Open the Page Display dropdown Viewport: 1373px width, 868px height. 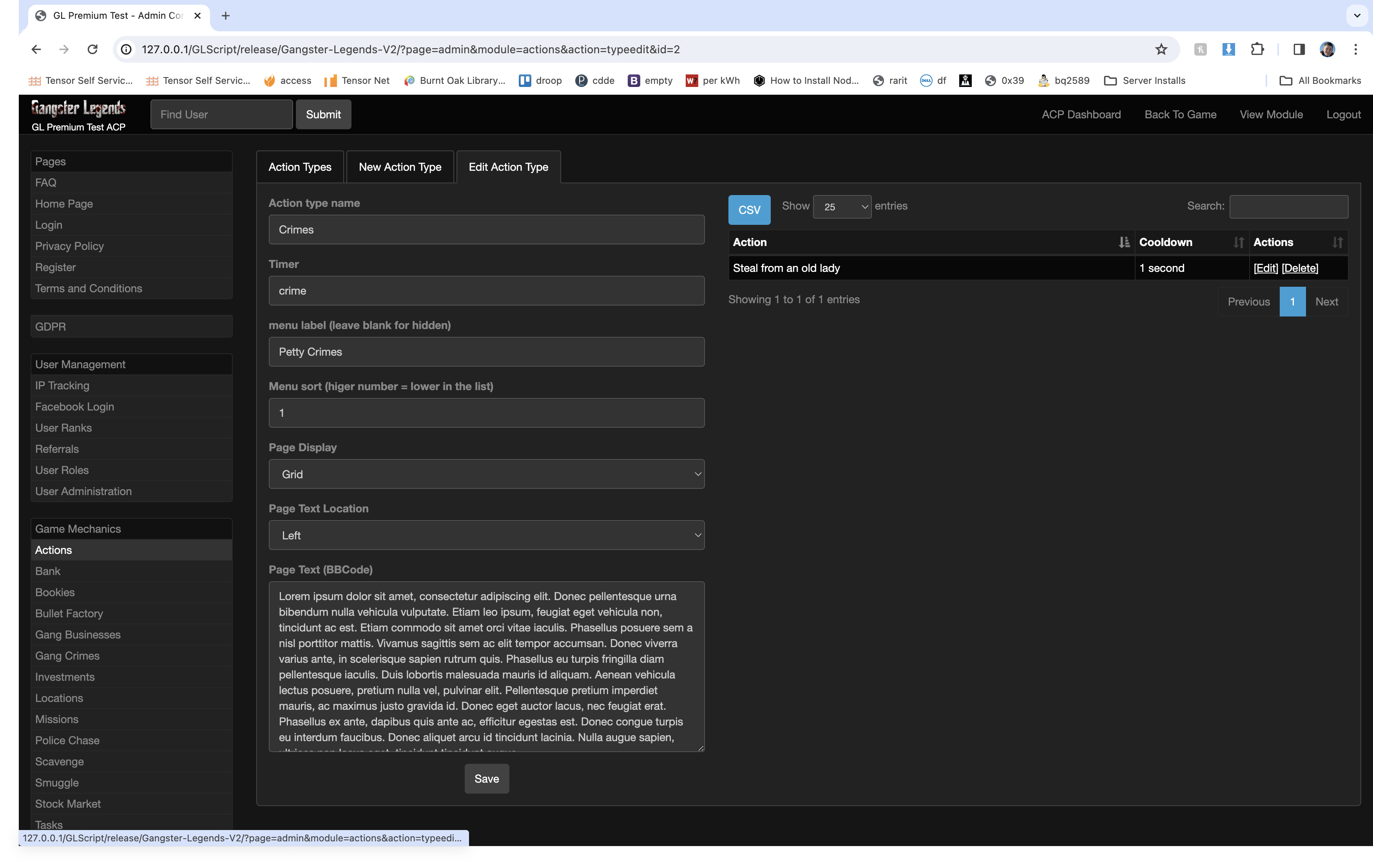tap(486, 474)
